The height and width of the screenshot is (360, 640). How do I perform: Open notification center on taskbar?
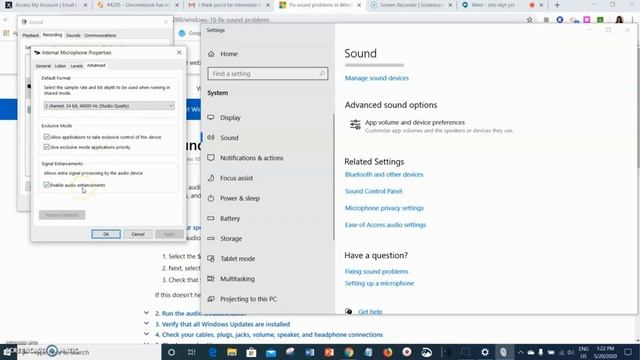[x=627, y=352]
